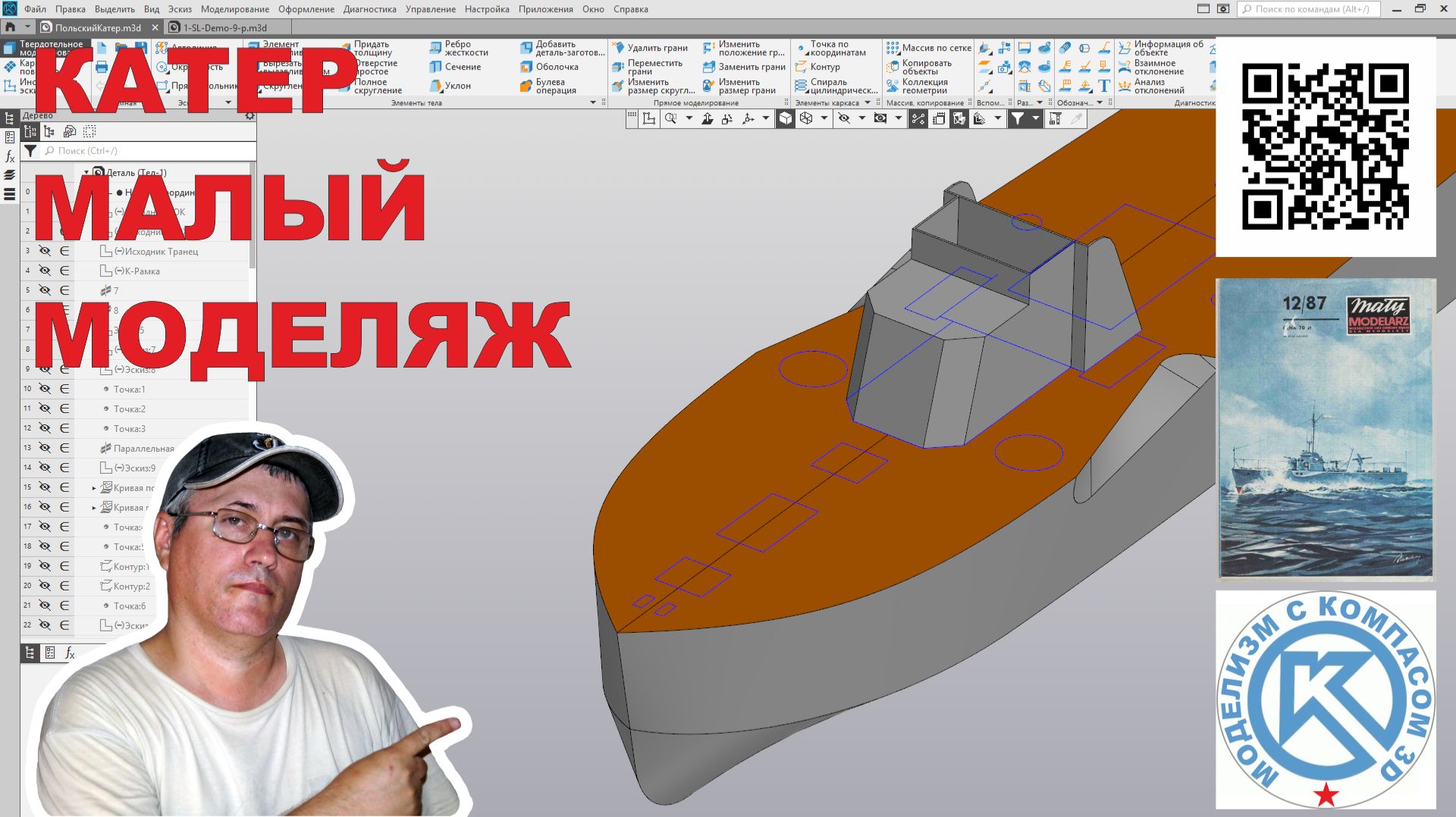Open the Файл menu
1456x817 pixels.
(35, 9)
